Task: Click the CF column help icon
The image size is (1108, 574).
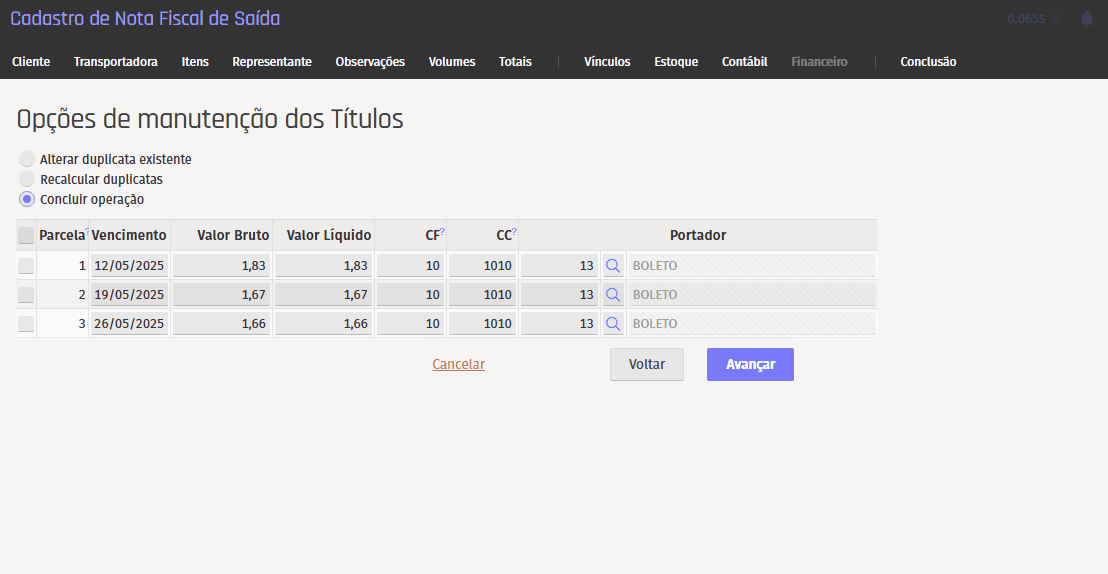Action: [x=442, y=232]
